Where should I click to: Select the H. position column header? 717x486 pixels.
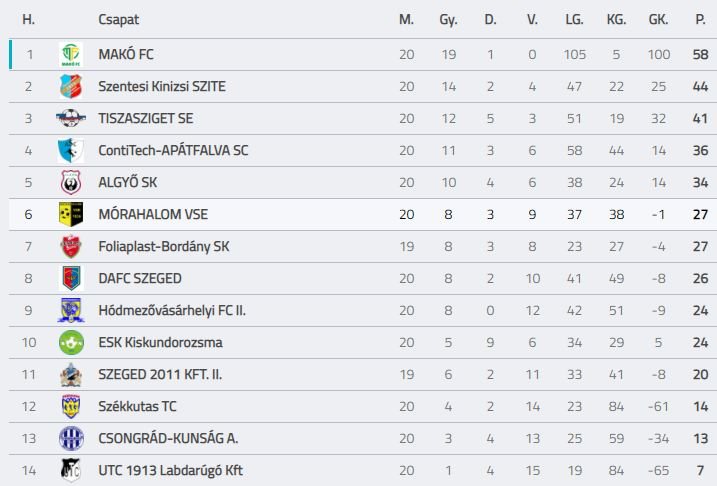(x=29, y=20)
